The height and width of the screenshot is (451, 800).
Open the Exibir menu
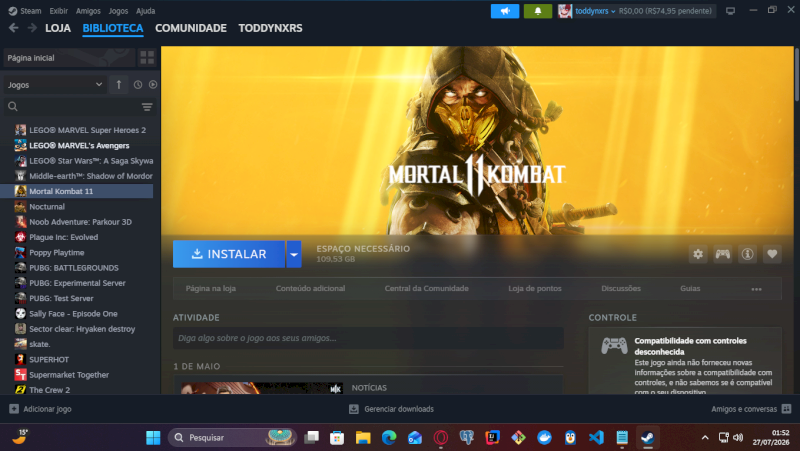59,11
